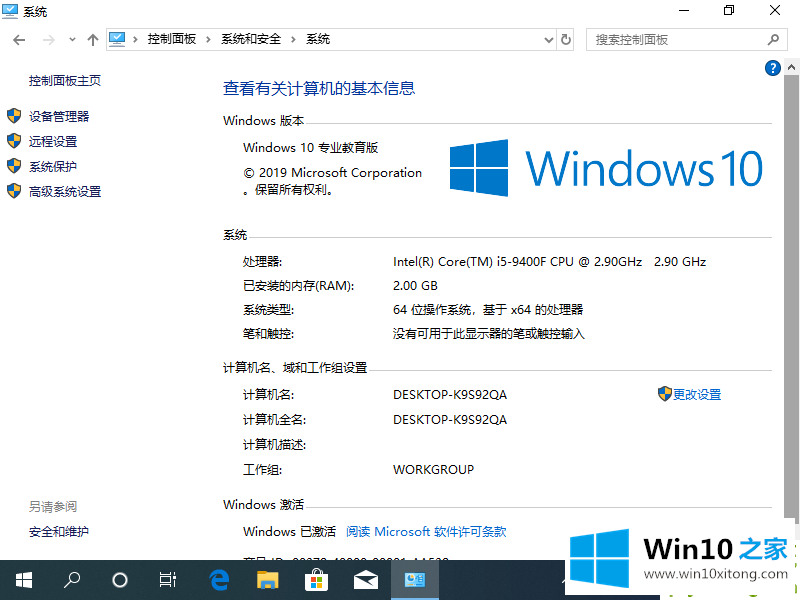Open 系统和安全 breadcrumb
The image size is (800, 600).
click(x=251, y=39)
